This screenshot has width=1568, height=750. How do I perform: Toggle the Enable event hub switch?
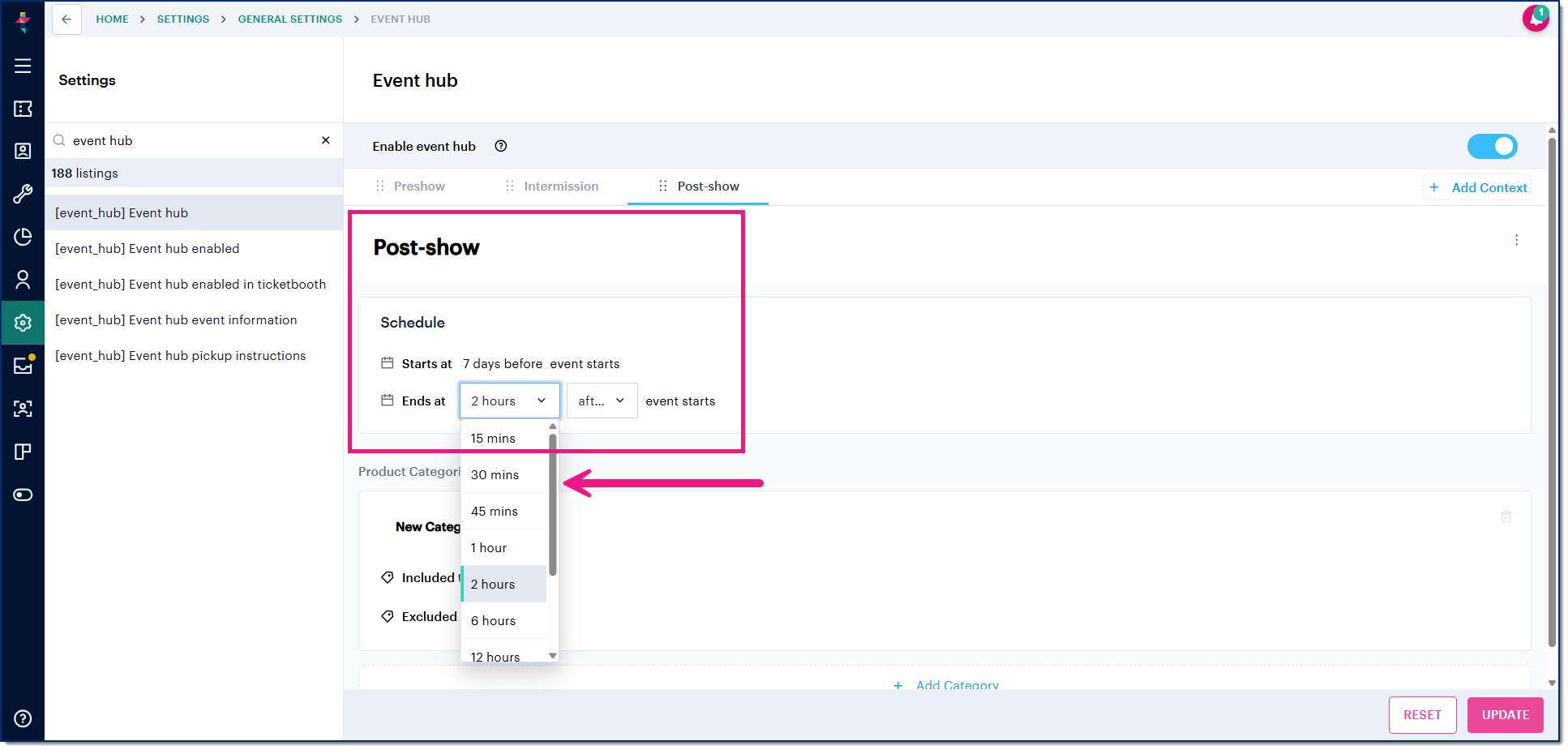click(x=1493, y=146)
